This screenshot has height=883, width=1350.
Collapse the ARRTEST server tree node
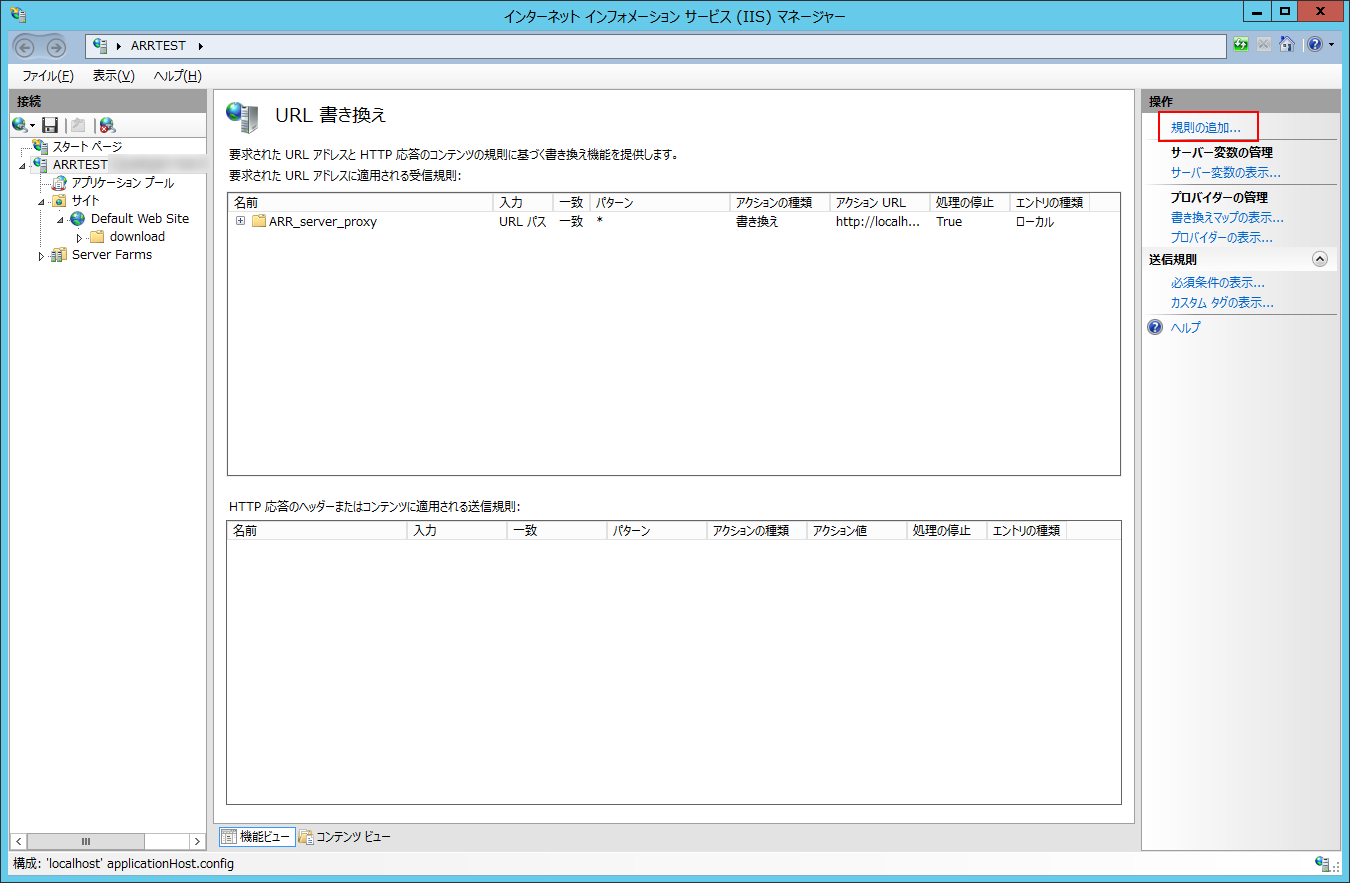pos(22,166)
